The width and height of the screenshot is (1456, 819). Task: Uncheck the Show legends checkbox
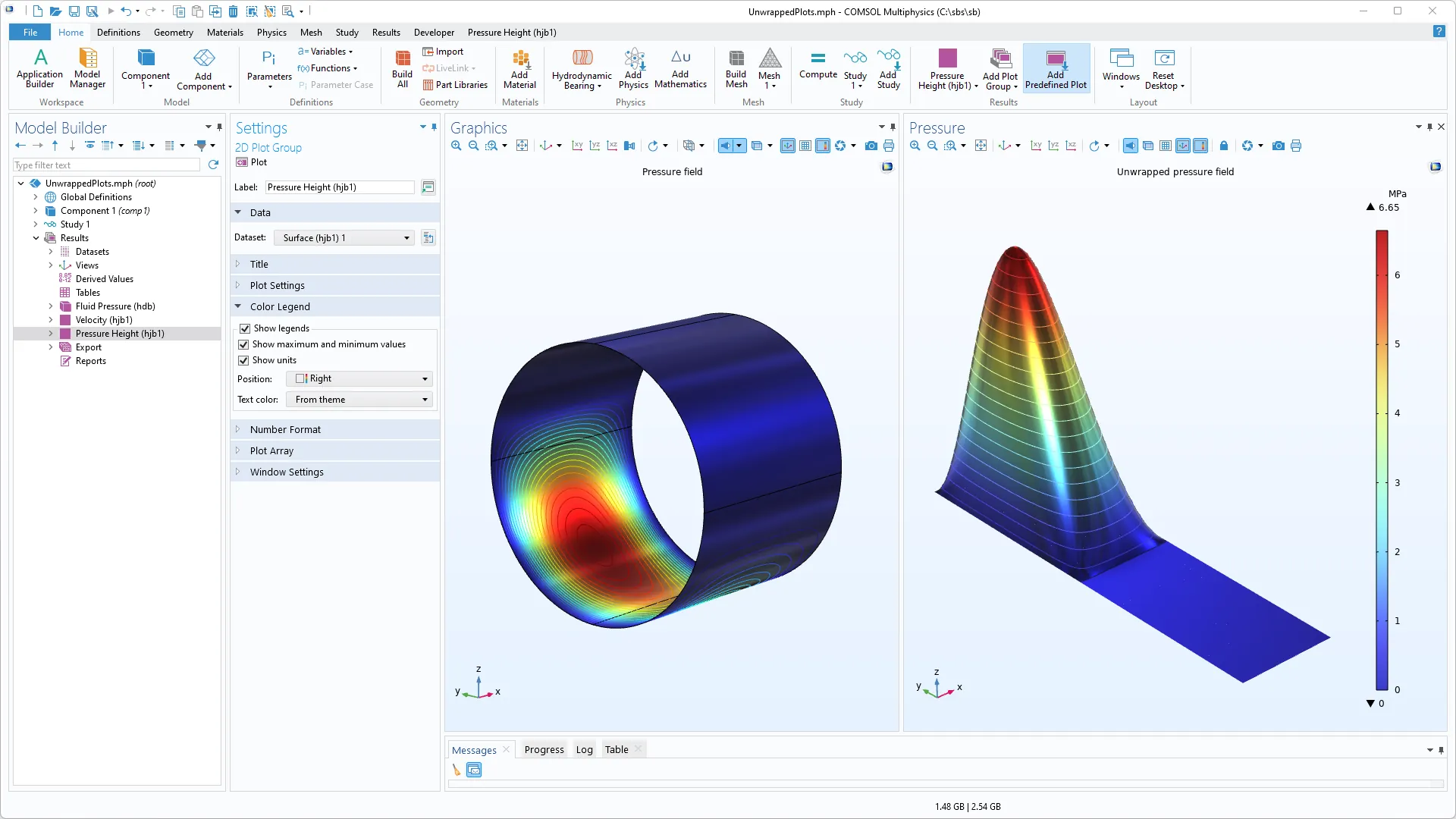[245, 328]
